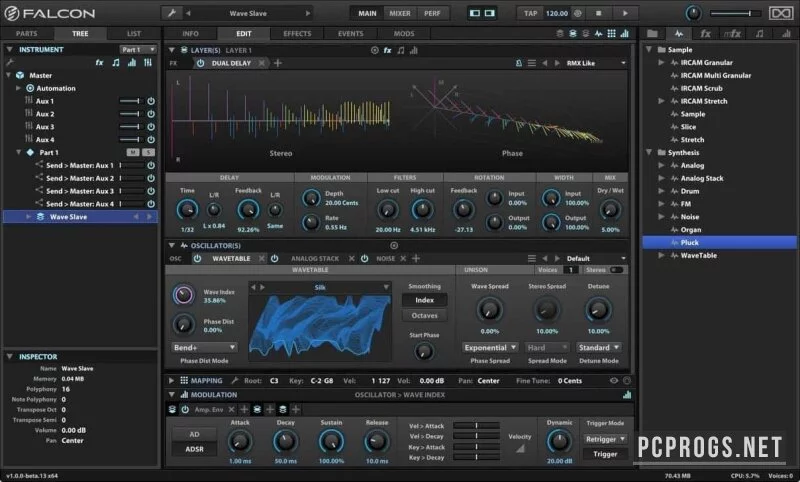800x482 pixels.
Task: Open the RMX Like preset dropdown
Action: tap(596, 63)
